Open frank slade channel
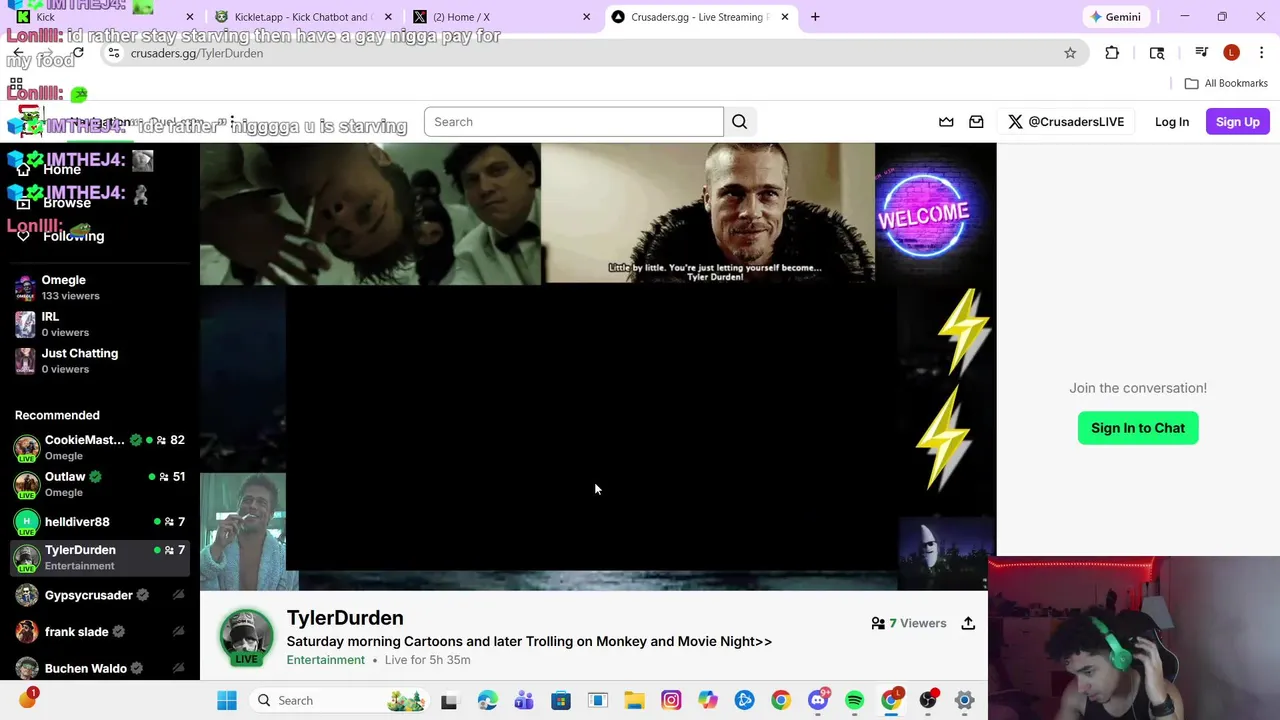This screenshot has height=720, width=1280. click(100, 632)
